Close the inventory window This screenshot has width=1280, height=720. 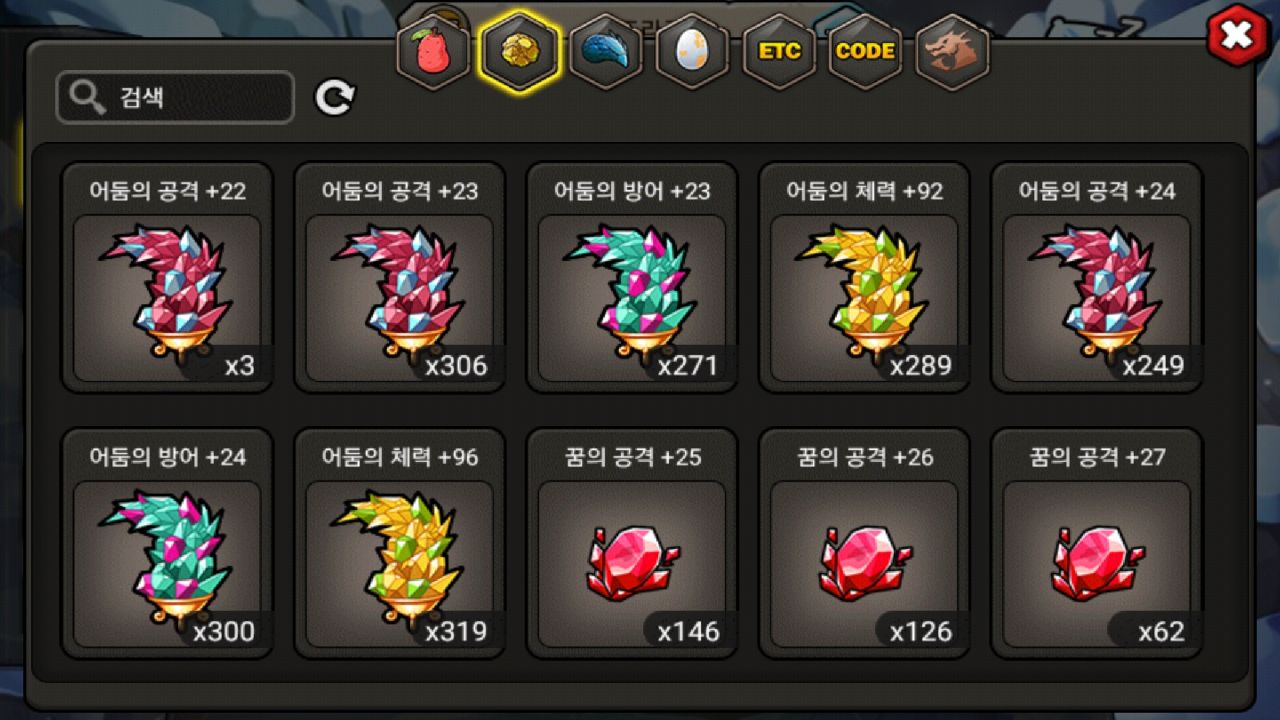pyautogui.click(x=1237, y=36)
